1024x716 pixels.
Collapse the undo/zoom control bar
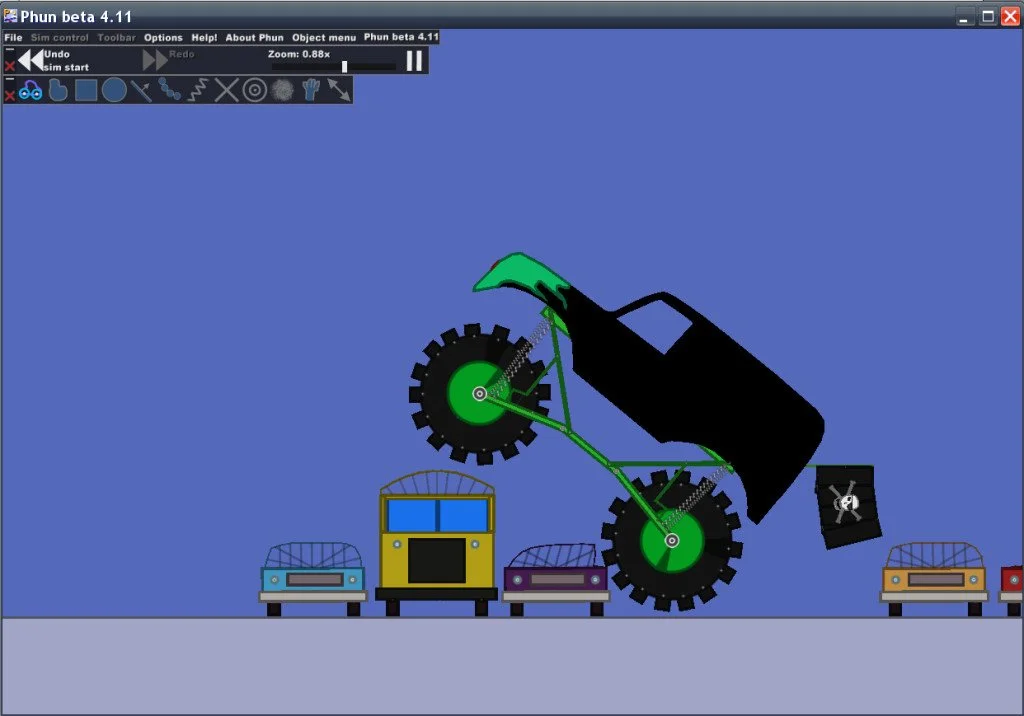point(10,49)
